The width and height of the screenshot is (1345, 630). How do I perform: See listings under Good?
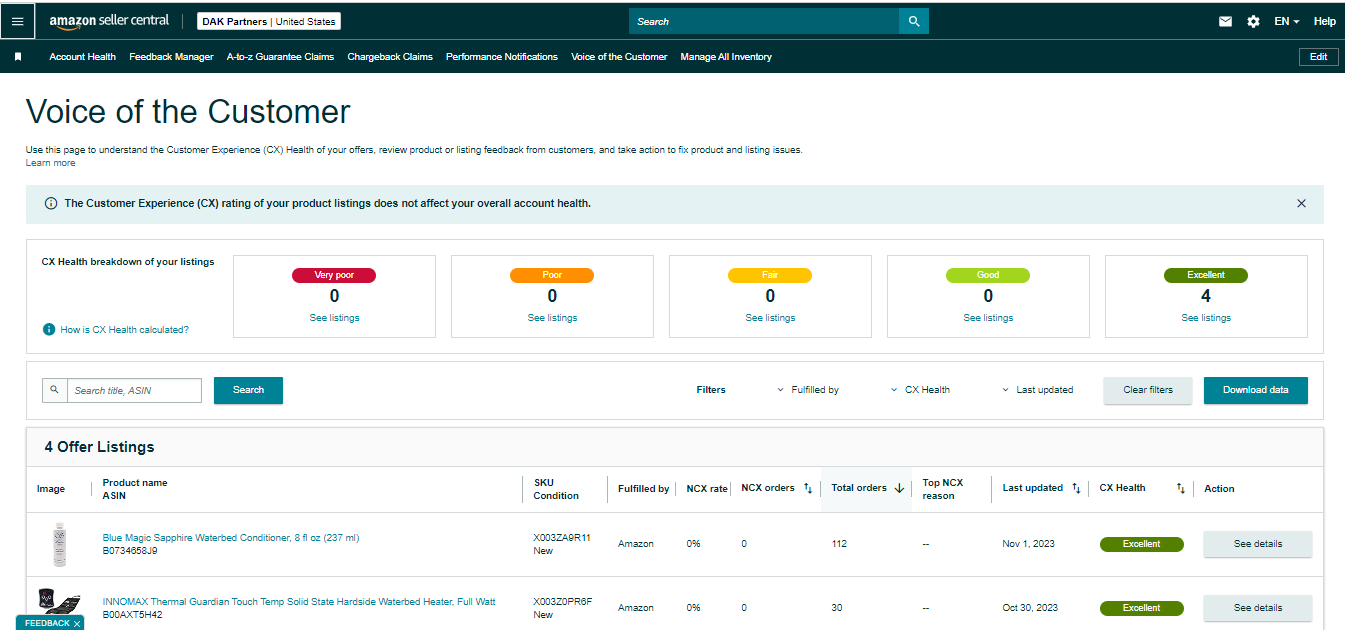tap(988, 318)
